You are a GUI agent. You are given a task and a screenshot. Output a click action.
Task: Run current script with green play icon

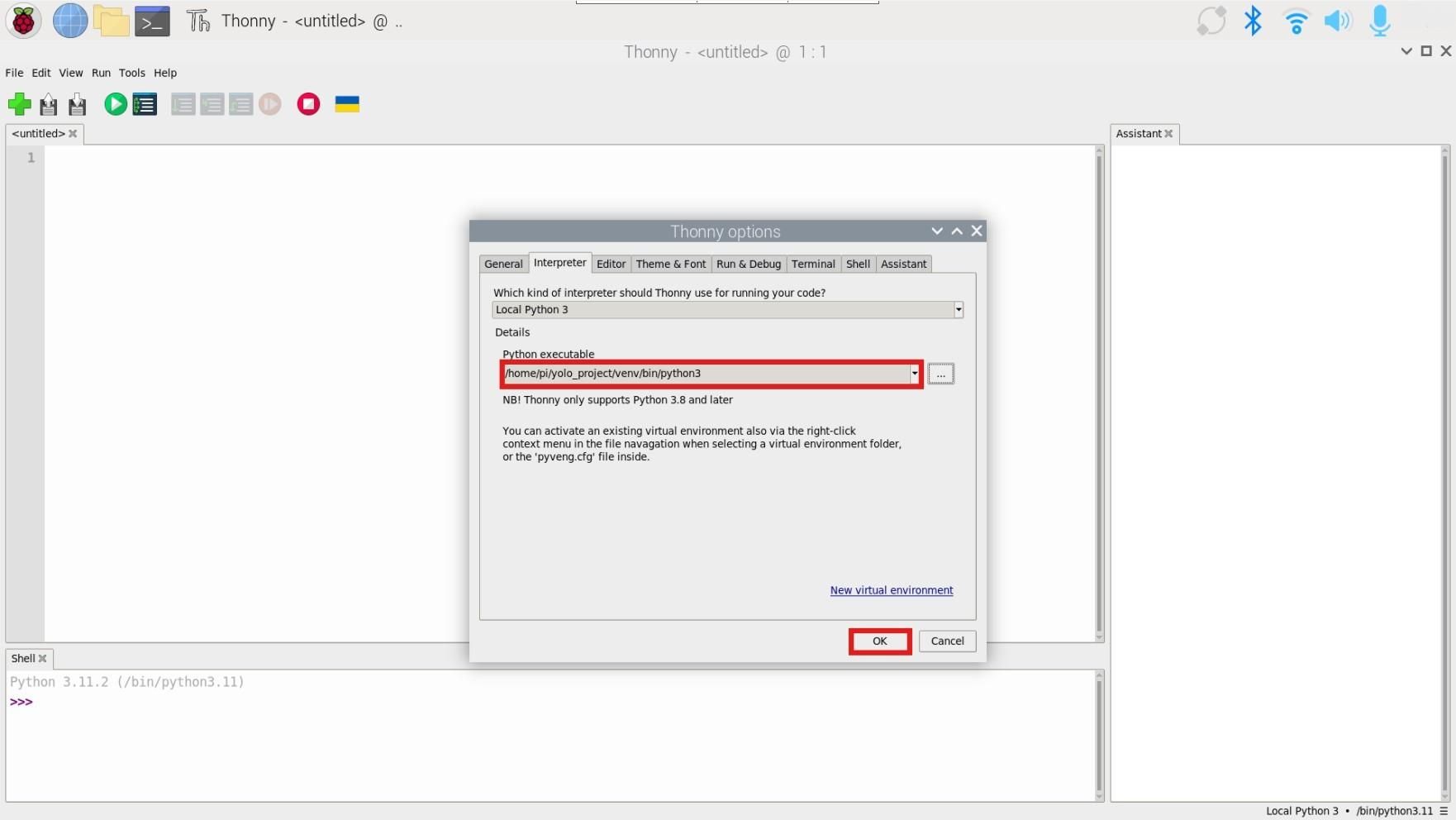click(x=116, y=104)
